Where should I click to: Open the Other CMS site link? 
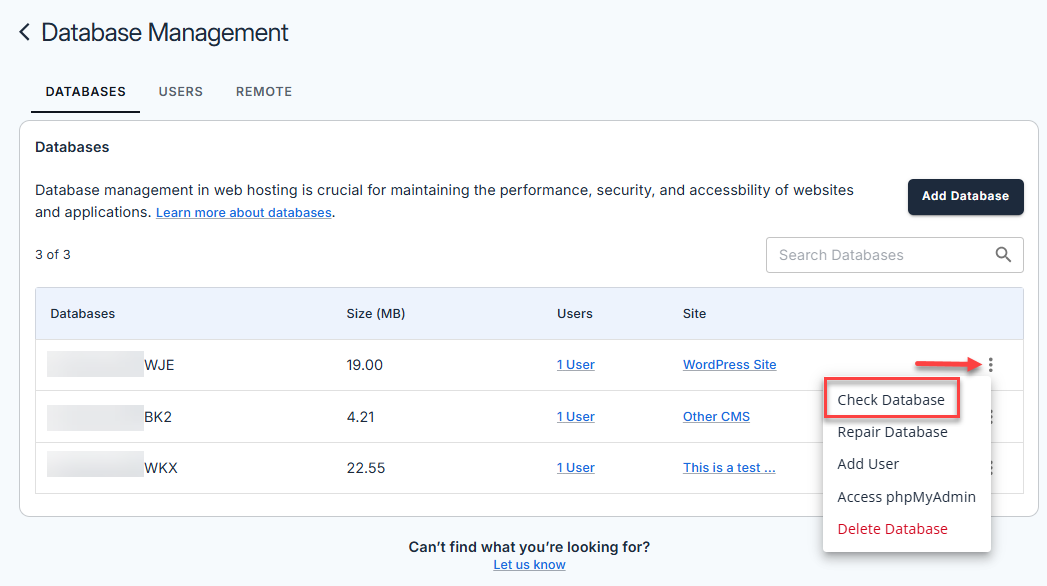716,416
